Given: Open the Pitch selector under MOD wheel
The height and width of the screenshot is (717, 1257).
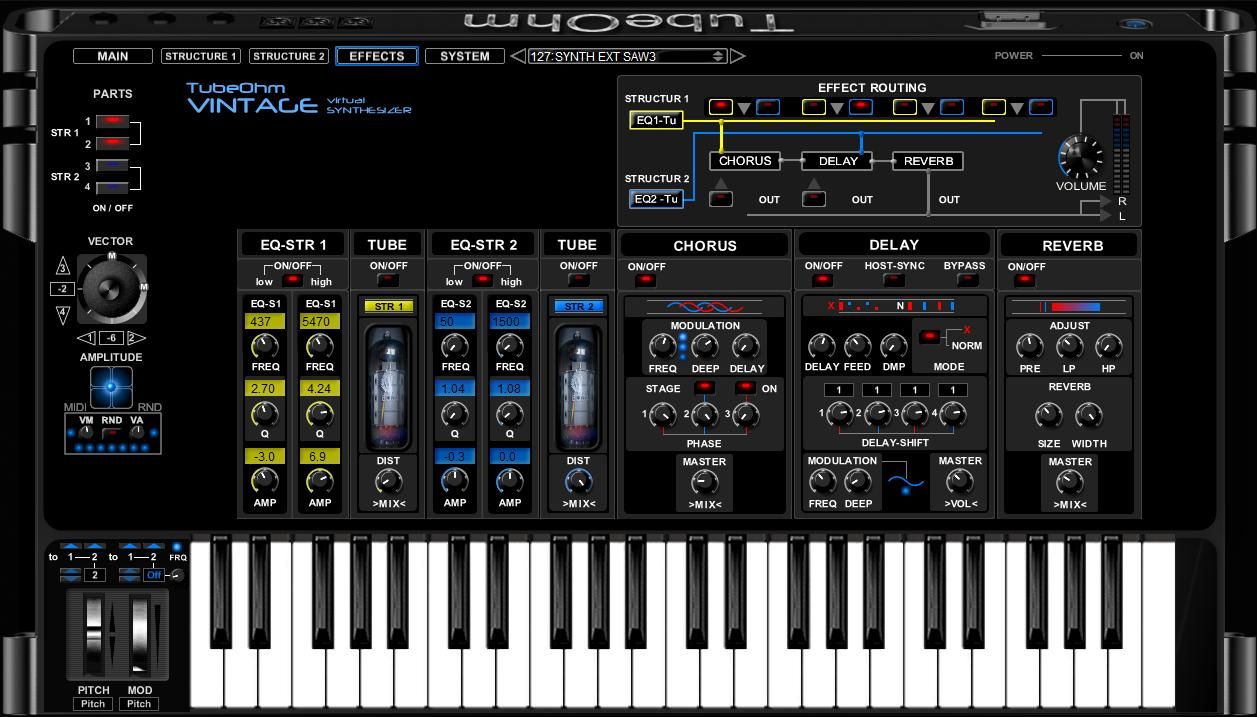Looking at the screenshot, I should [139, 704].
